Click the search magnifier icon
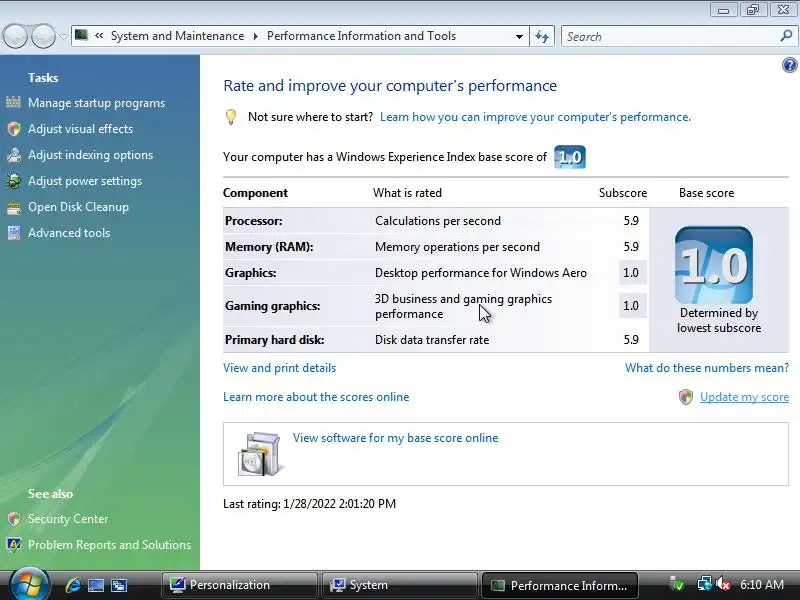 pos(786,36)
